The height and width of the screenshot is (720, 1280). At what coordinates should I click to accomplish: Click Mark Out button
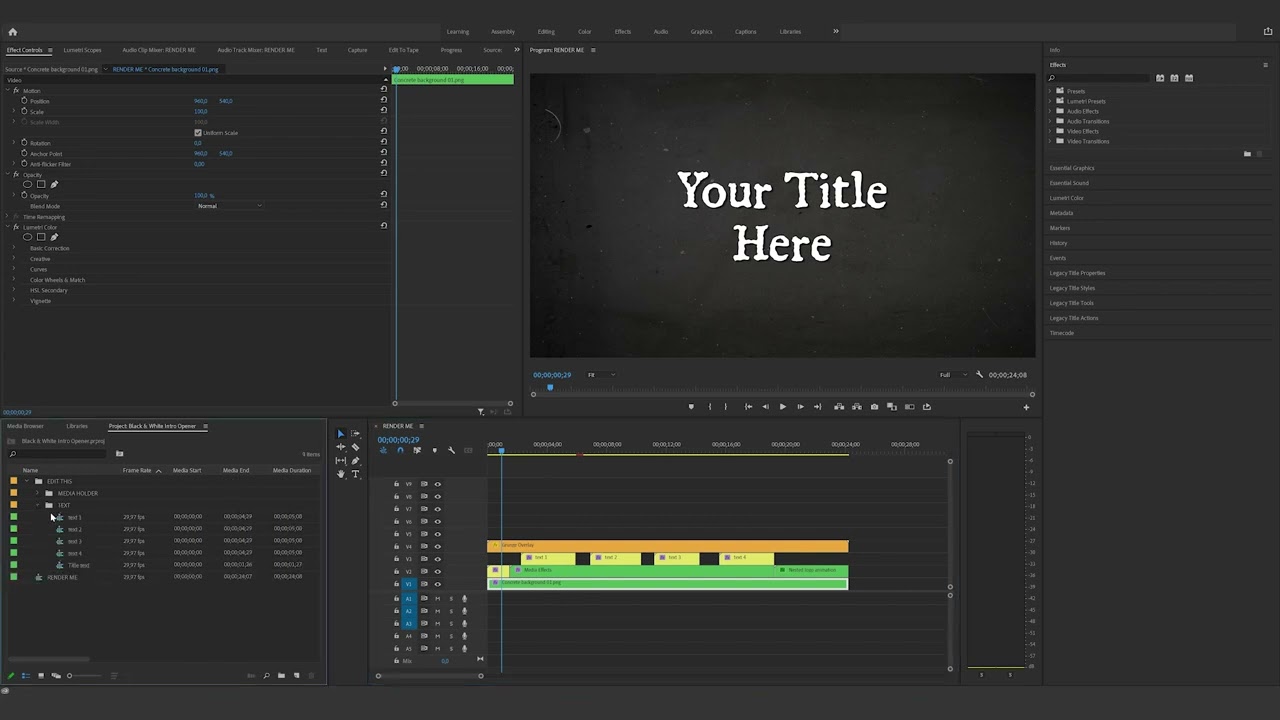click(x=726, y=407)
